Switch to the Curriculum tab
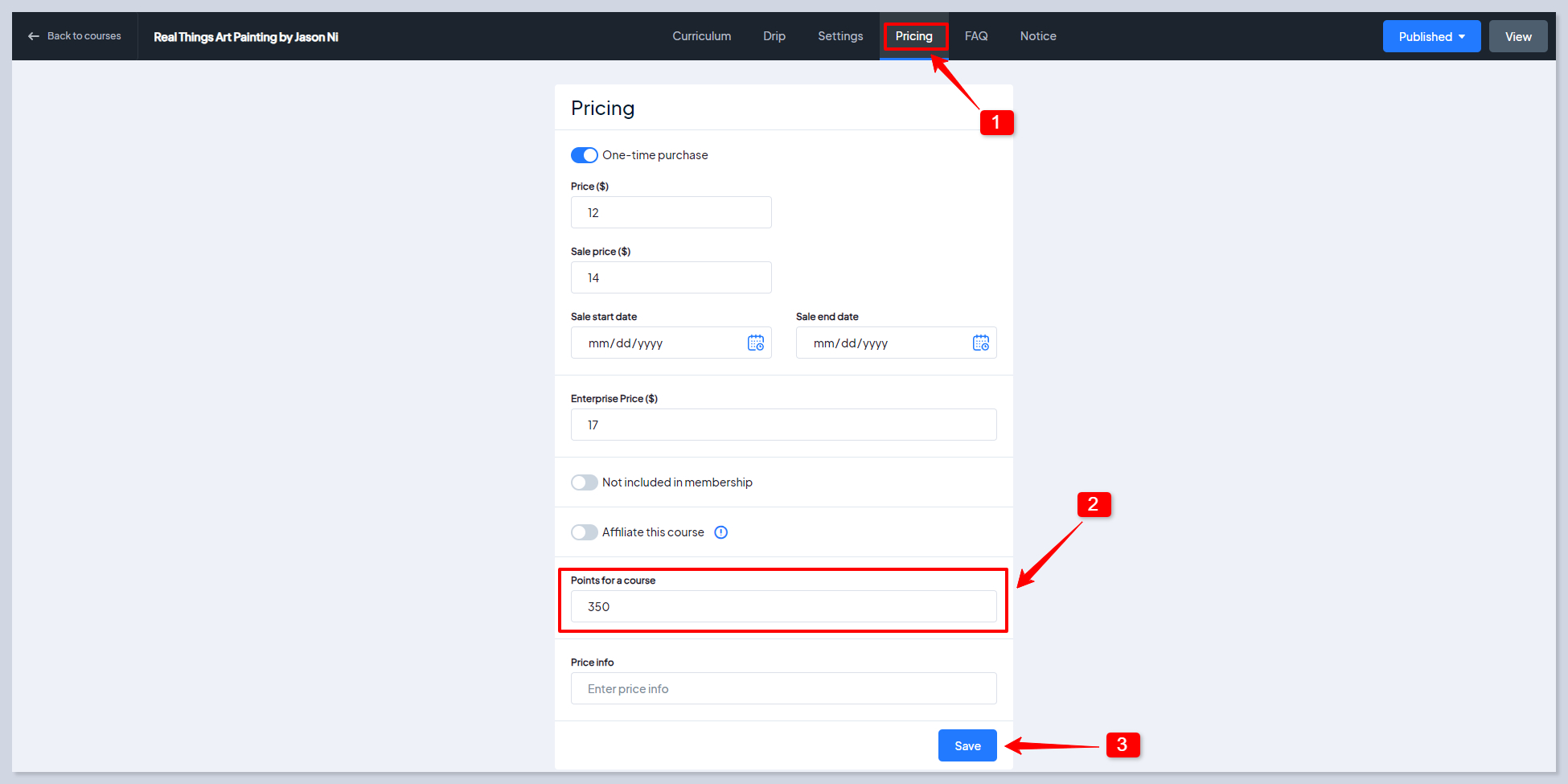1568x784 pixels. (701, 36)
